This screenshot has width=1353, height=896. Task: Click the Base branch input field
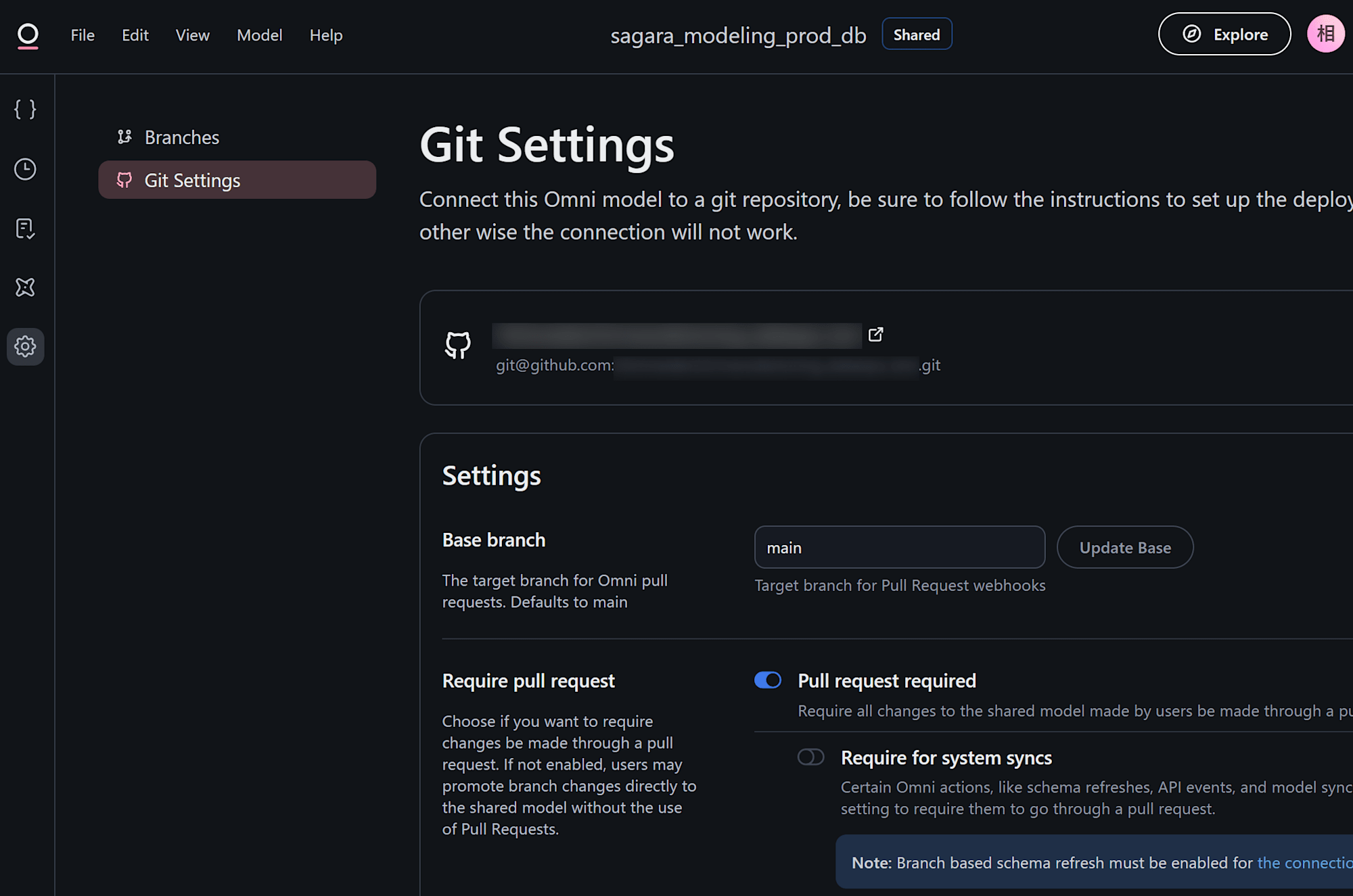point(899,548)
